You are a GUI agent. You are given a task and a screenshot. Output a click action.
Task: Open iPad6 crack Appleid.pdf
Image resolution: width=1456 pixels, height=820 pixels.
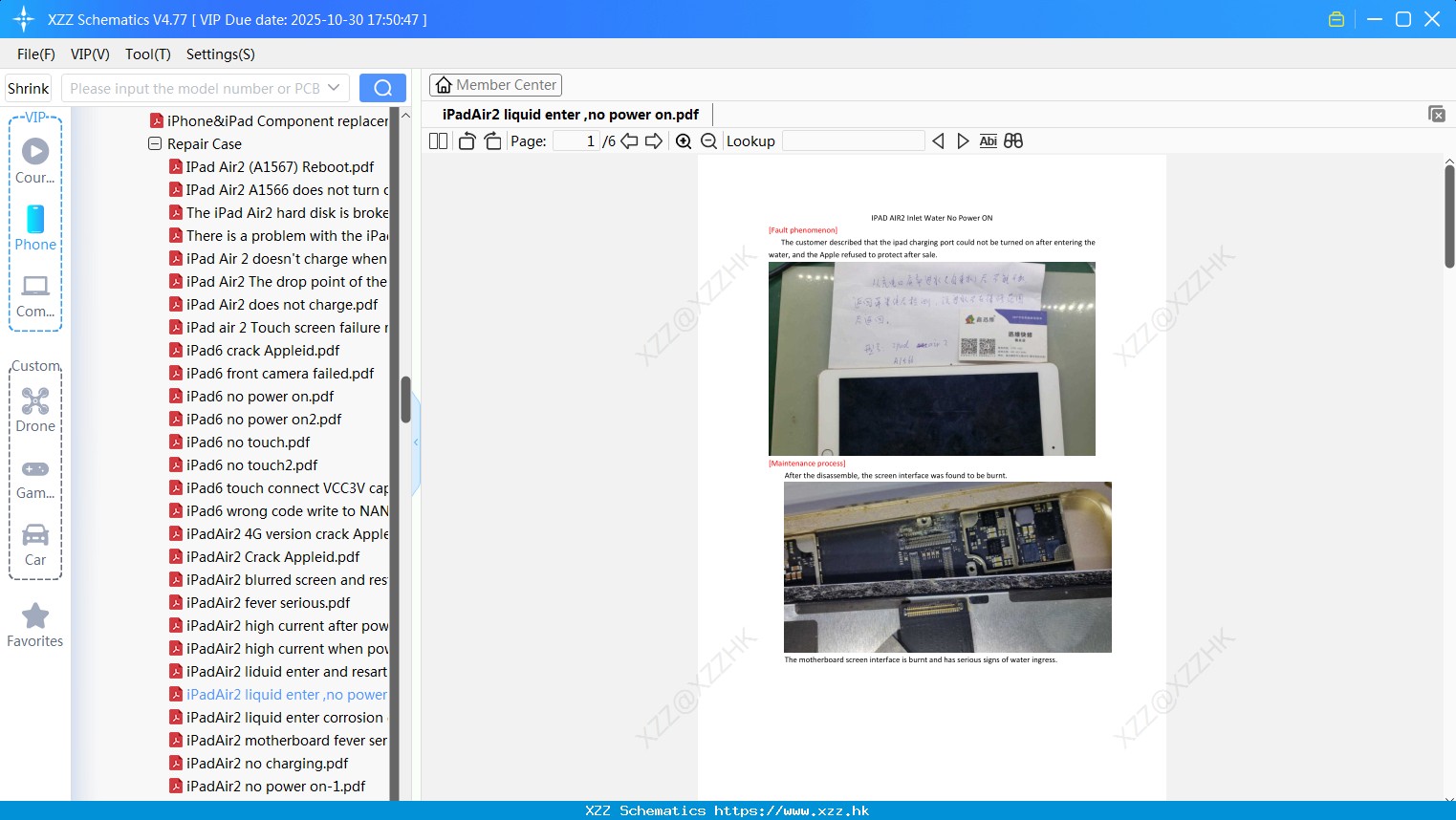pos(254,351)
